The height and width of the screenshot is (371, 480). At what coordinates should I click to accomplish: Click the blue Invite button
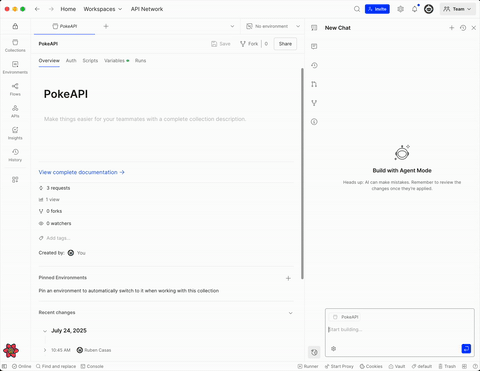(377, 9)
